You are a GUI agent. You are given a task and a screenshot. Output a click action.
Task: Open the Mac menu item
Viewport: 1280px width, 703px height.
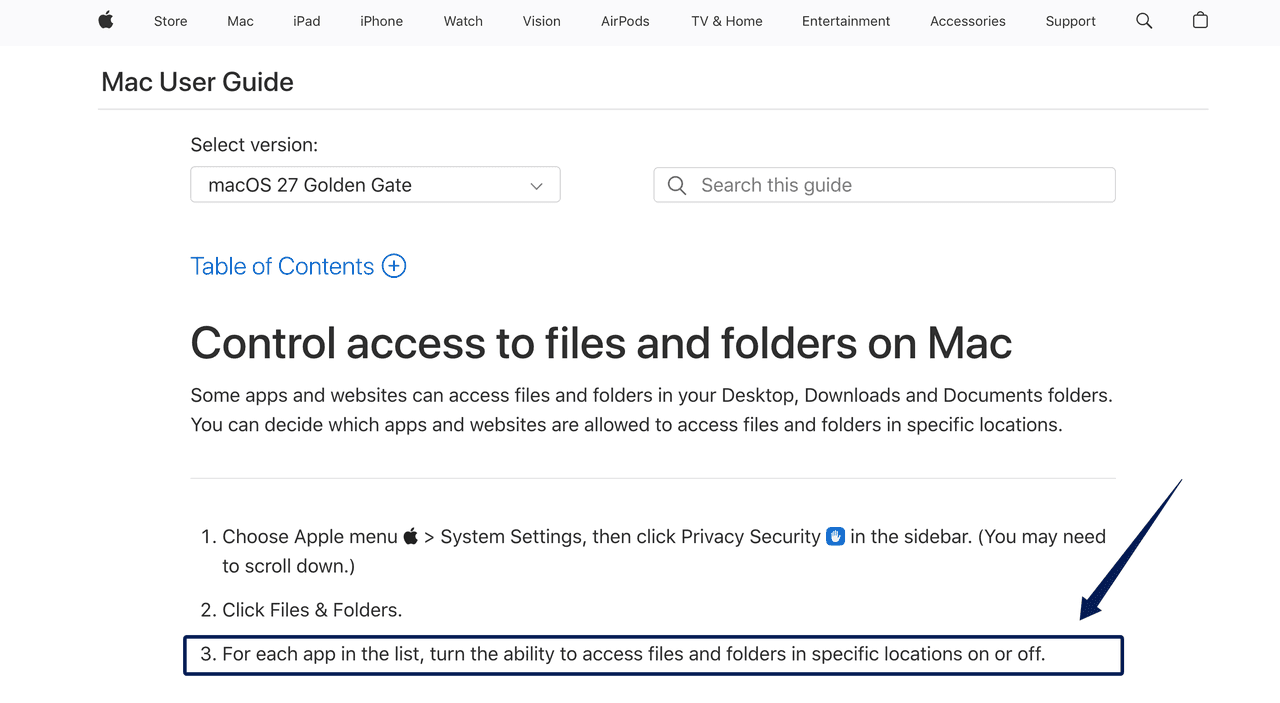(x=240, y=21)
